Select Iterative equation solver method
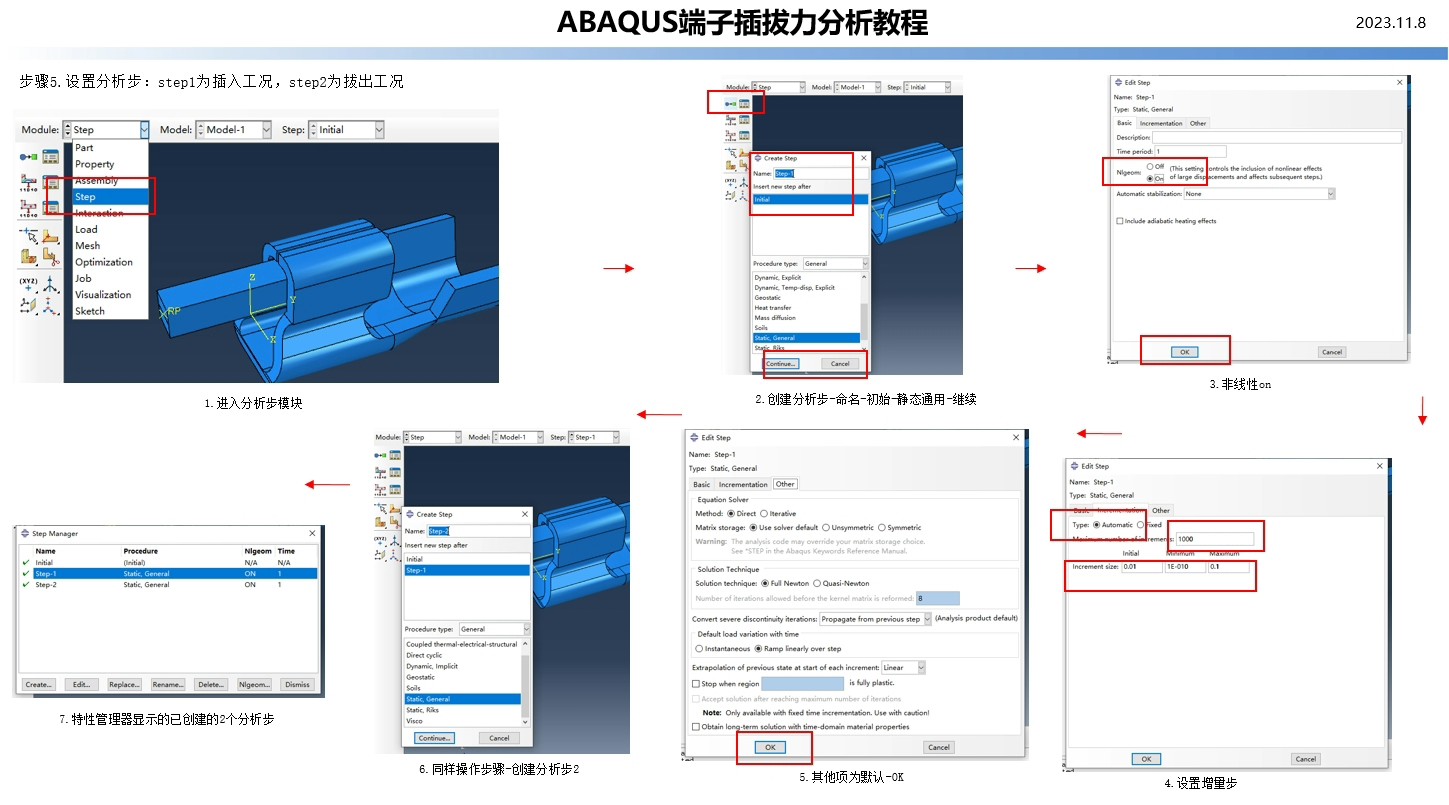The height and width of the screenshot is (805, 1449). click(764, 514)
